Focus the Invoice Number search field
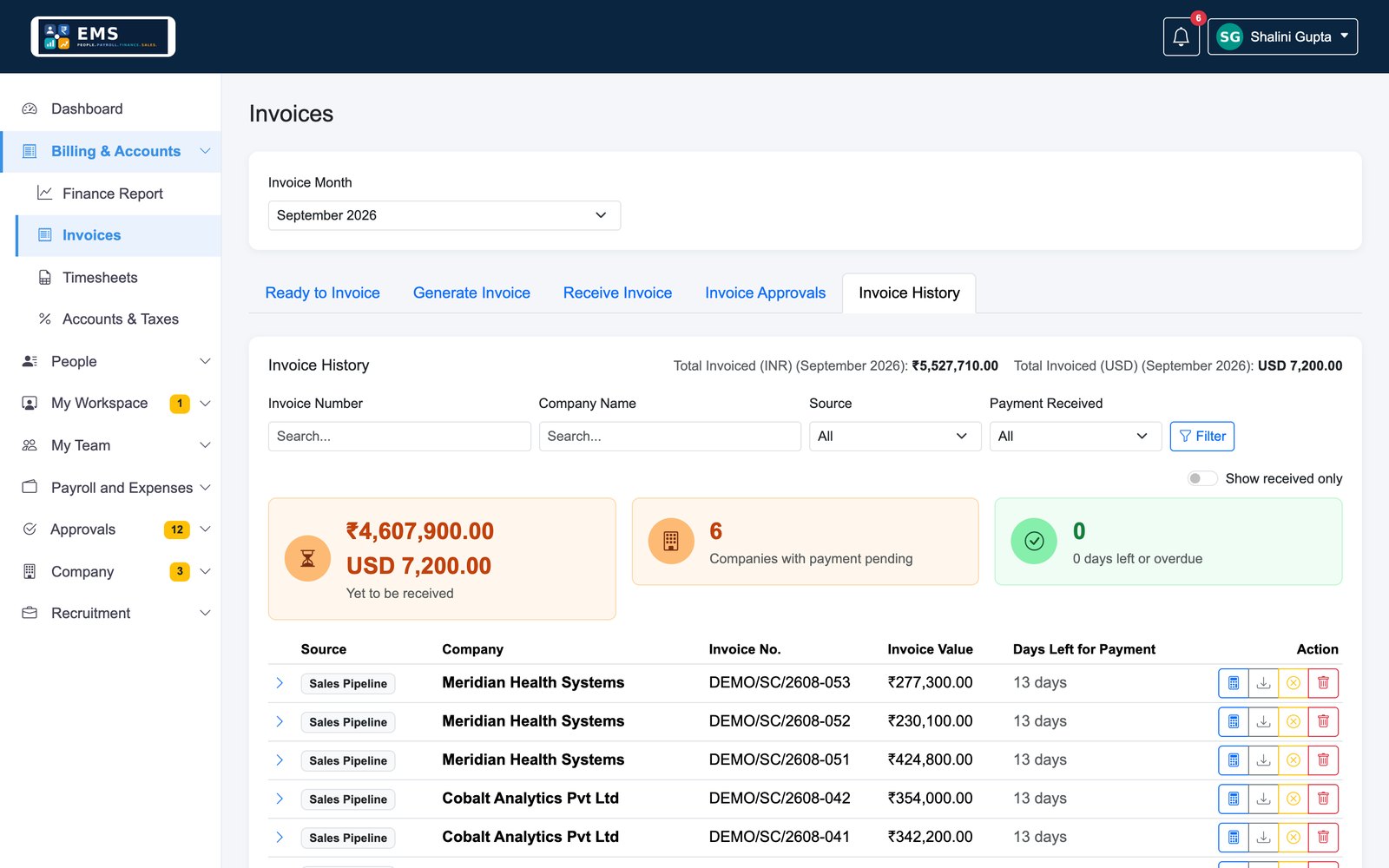 point(399,437)
